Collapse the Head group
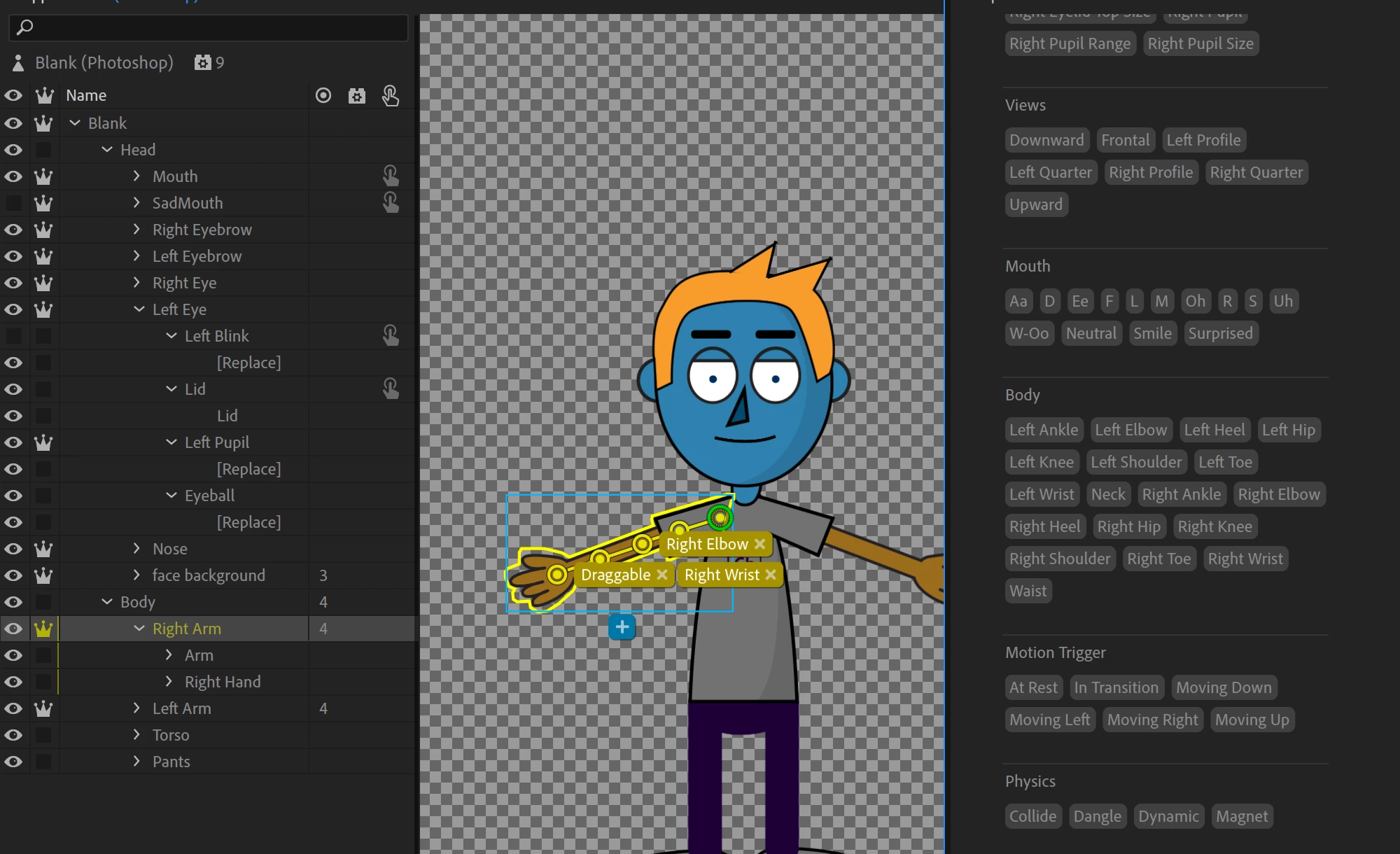Screen dimensions: 1400x854 point(107,150)
